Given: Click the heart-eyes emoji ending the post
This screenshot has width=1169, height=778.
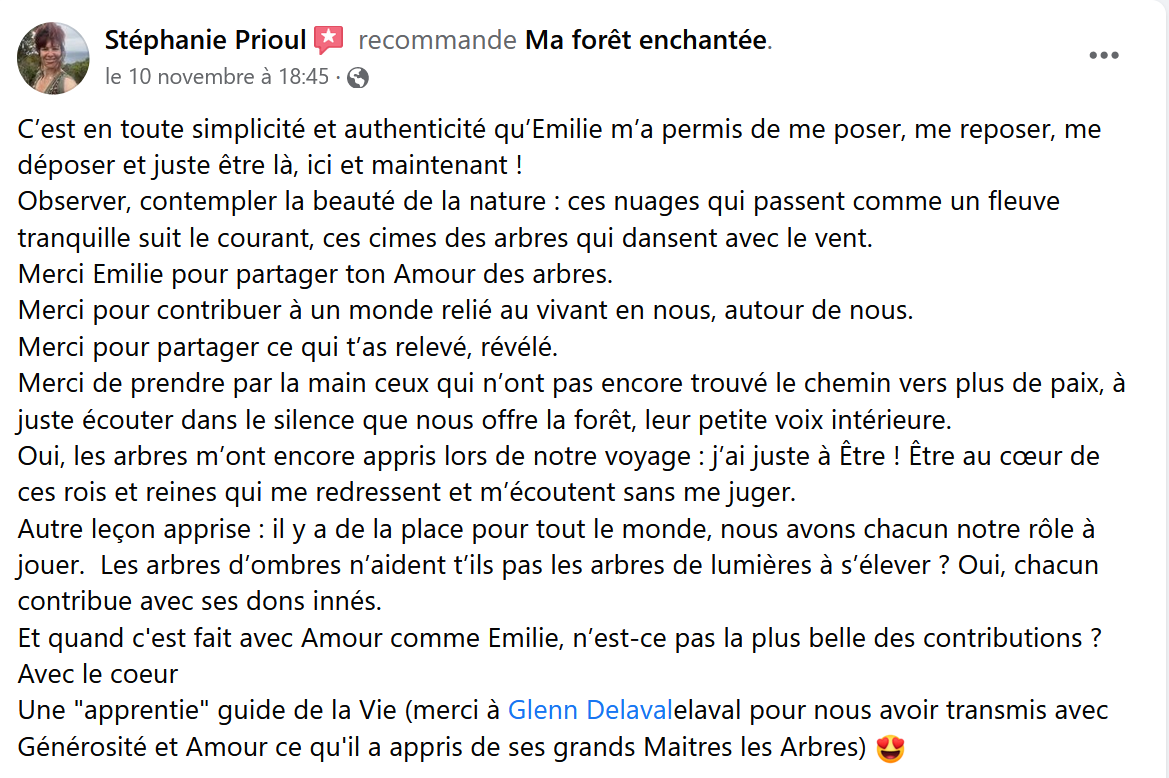Looking at the screenshot, I should click(x=890, y=747).
